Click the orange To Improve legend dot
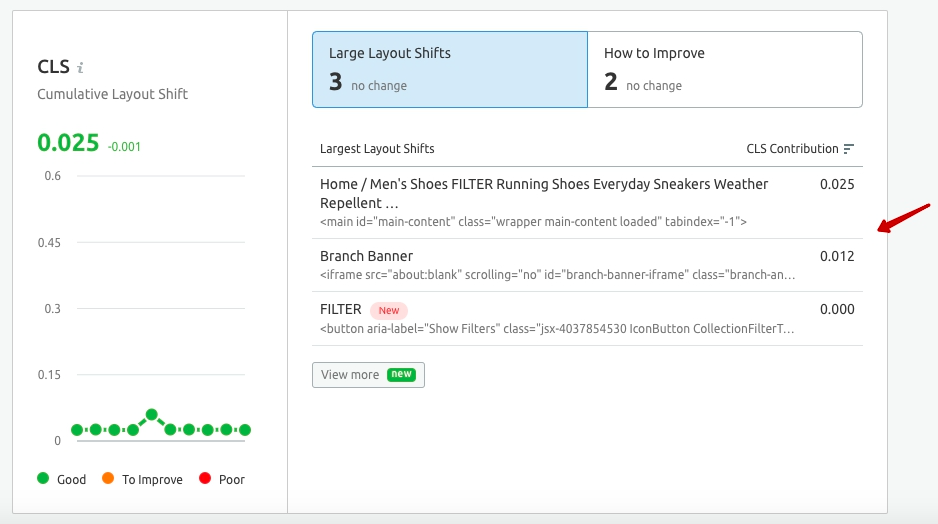 coord(108,479)
